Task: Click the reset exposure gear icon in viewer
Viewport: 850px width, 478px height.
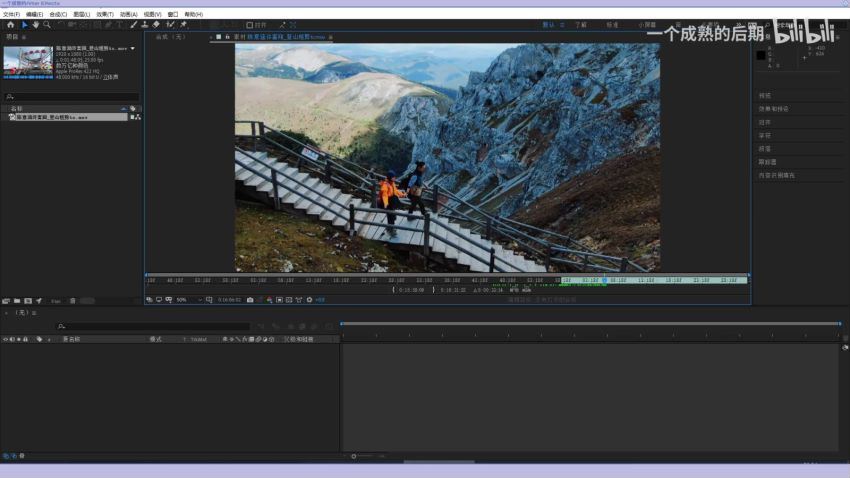Action: (310, 300)
